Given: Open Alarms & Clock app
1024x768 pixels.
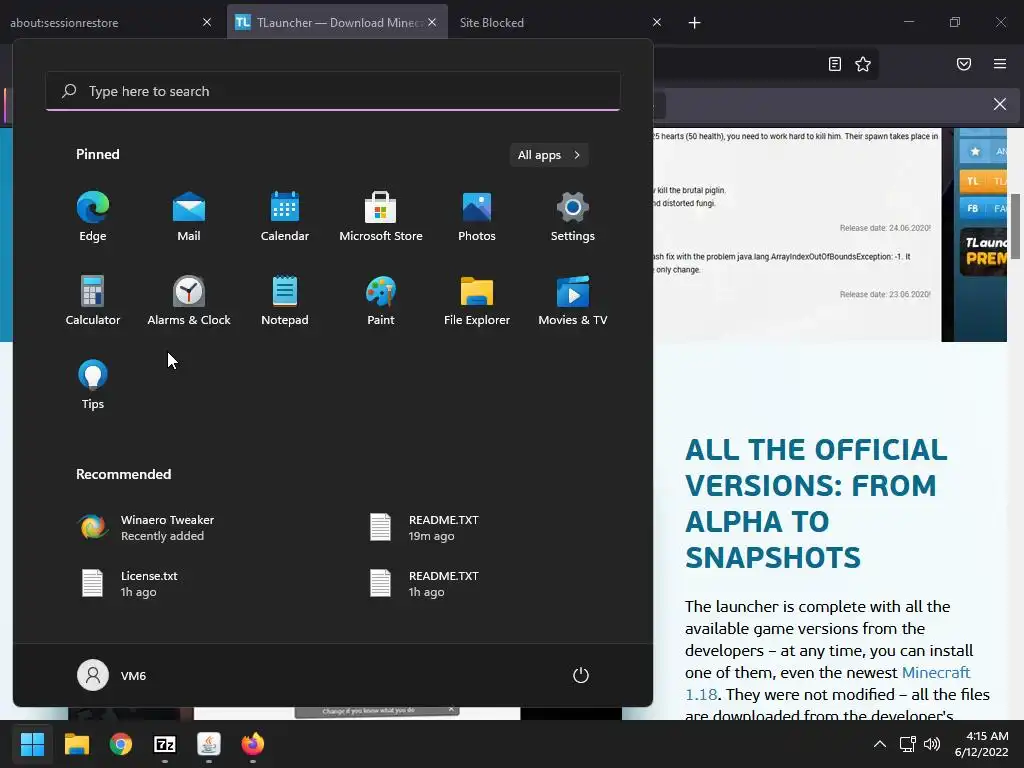Looking at the screenshot, I should tap(189, 301).
